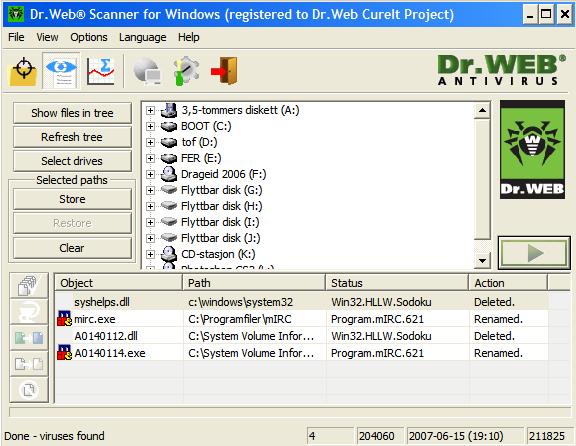This screenshot has height=446, width=576.
Task: Click the delete file side icon
Action: point(29,390)
